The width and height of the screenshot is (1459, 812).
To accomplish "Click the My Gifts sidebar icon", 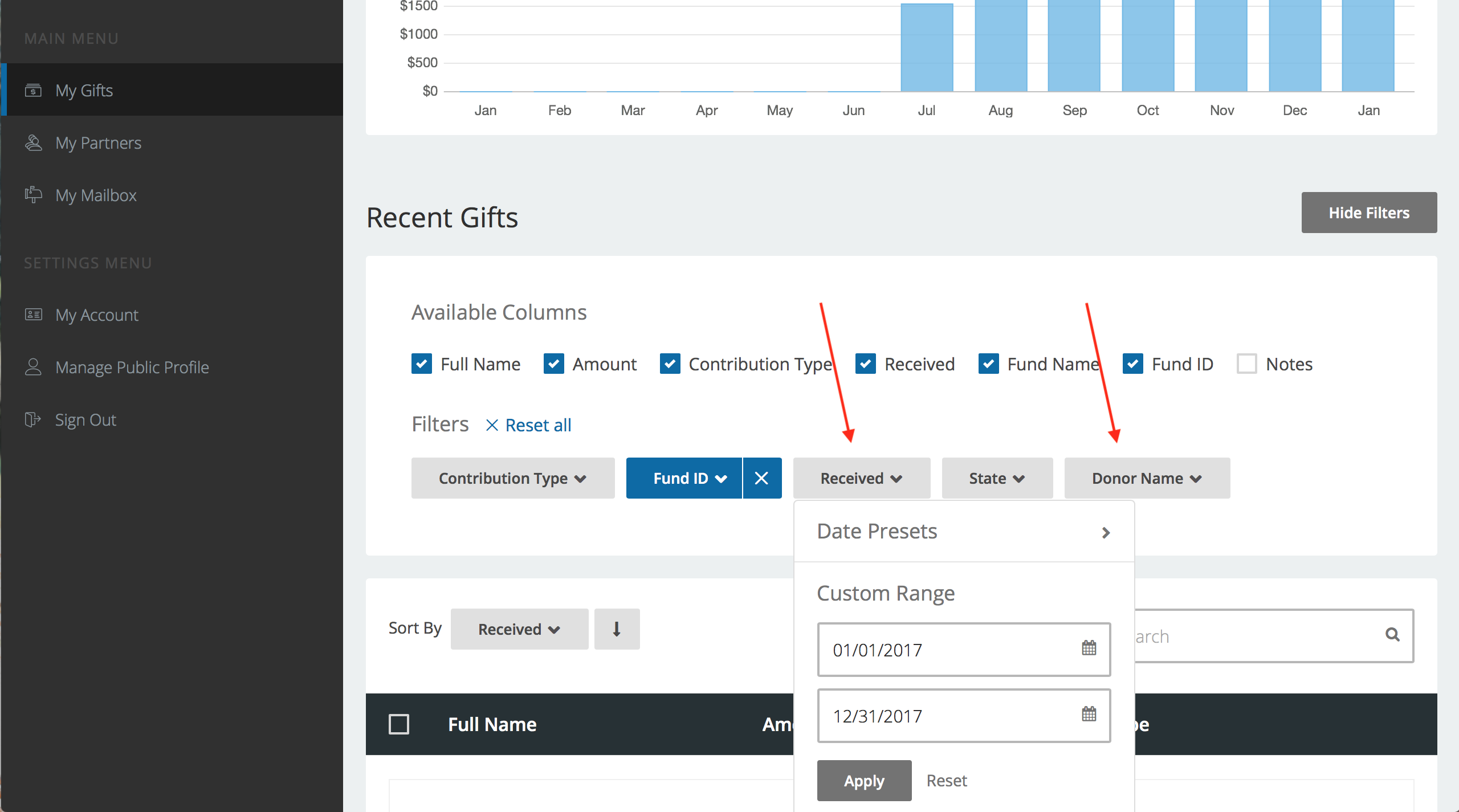I will (33, 90).
